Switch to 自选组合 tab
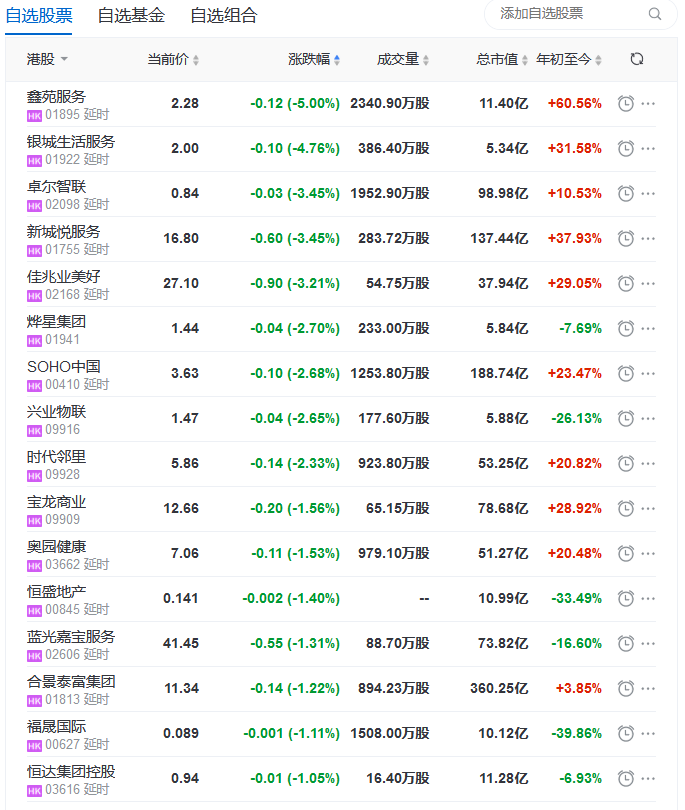The width and height of the screenshot is (685, 810). click(224, 15)
